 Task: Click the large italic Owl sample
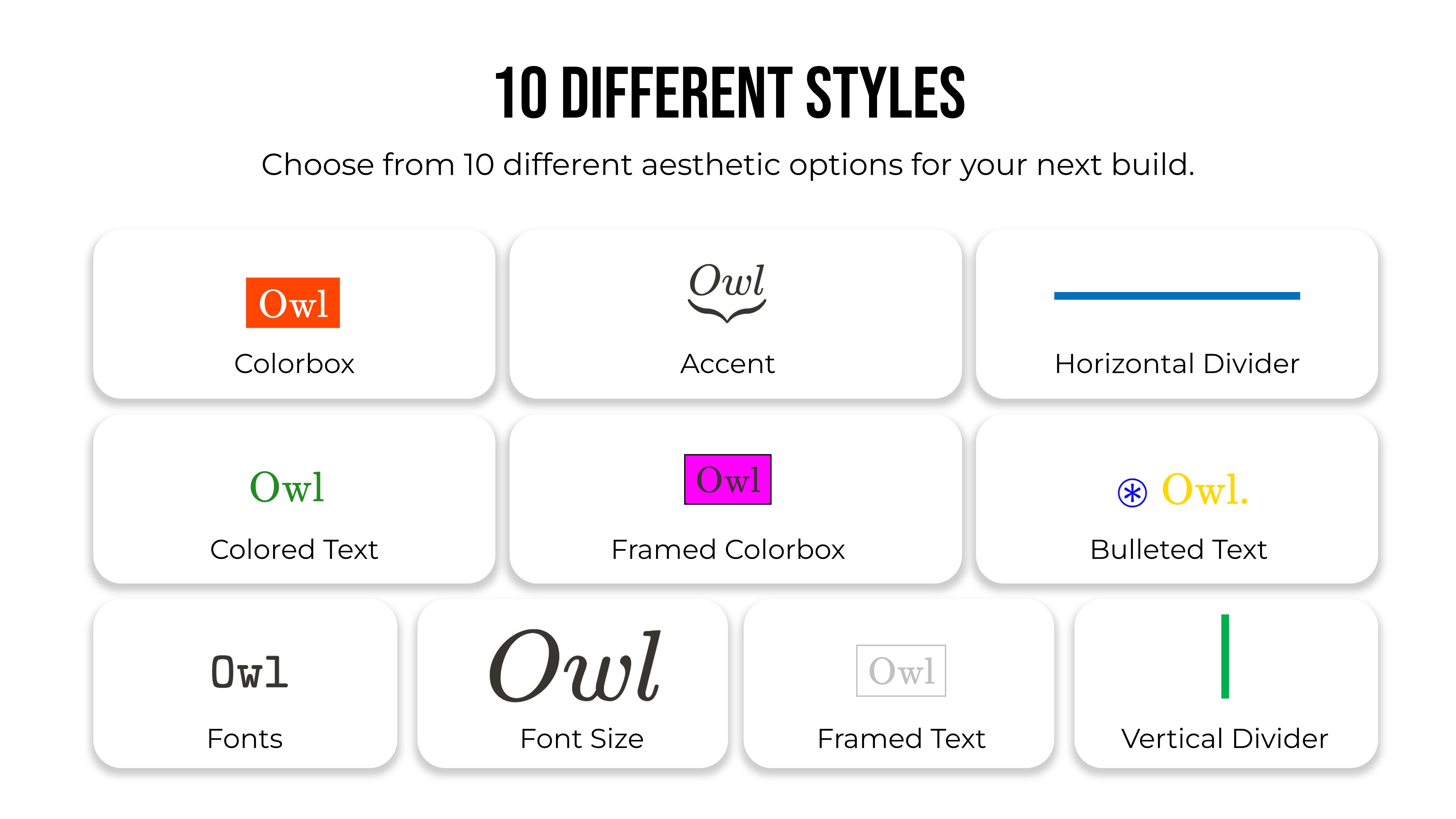(x=575, y=666)
